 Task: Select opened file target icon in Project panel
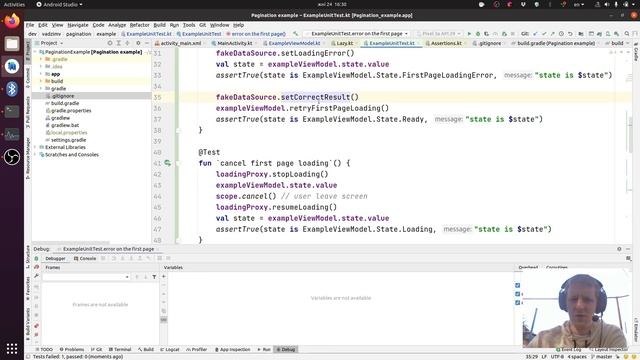(x=110, y=43)
